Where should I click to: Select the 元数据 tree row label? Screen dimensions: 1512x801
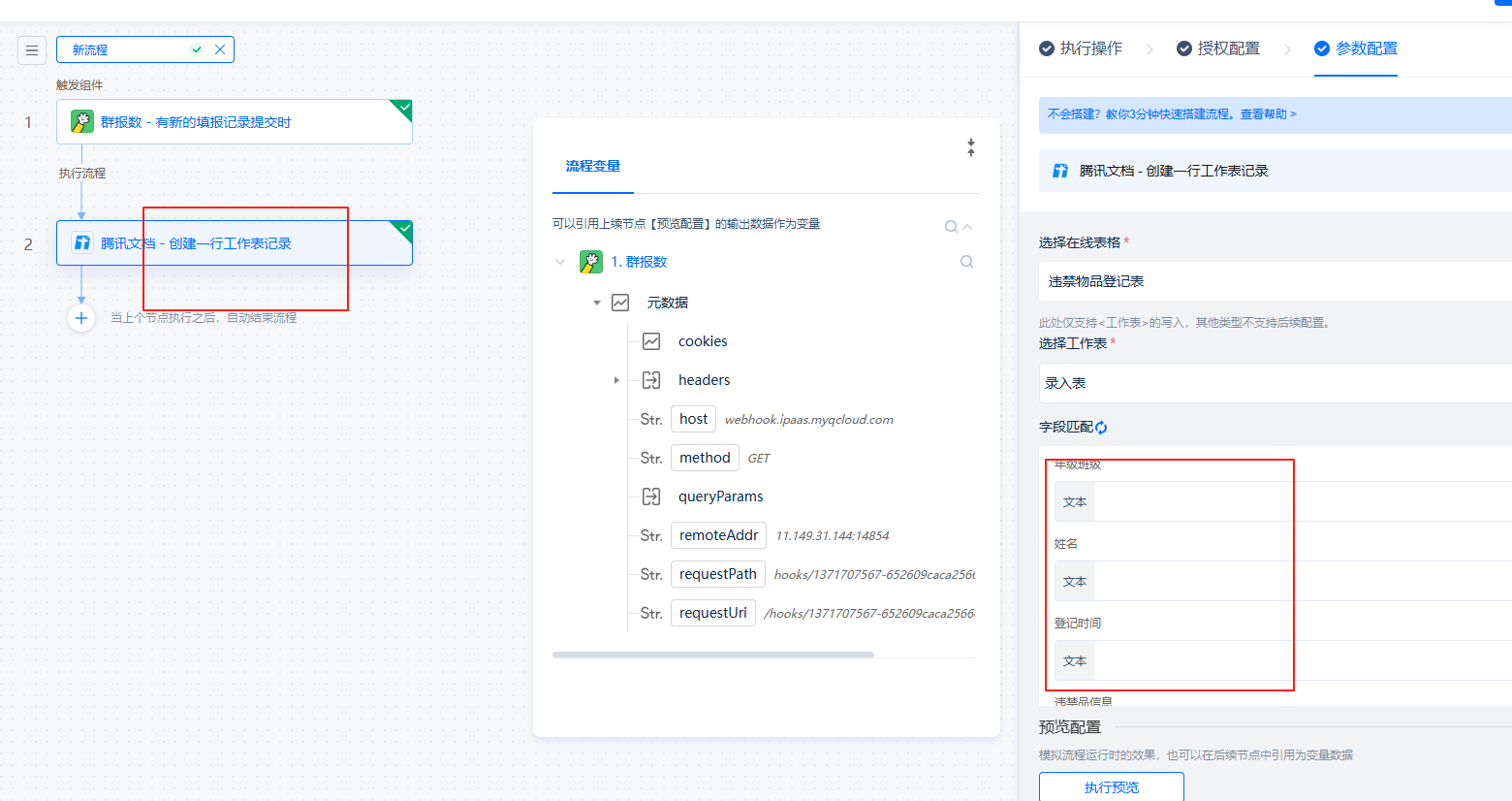[668, 303]
